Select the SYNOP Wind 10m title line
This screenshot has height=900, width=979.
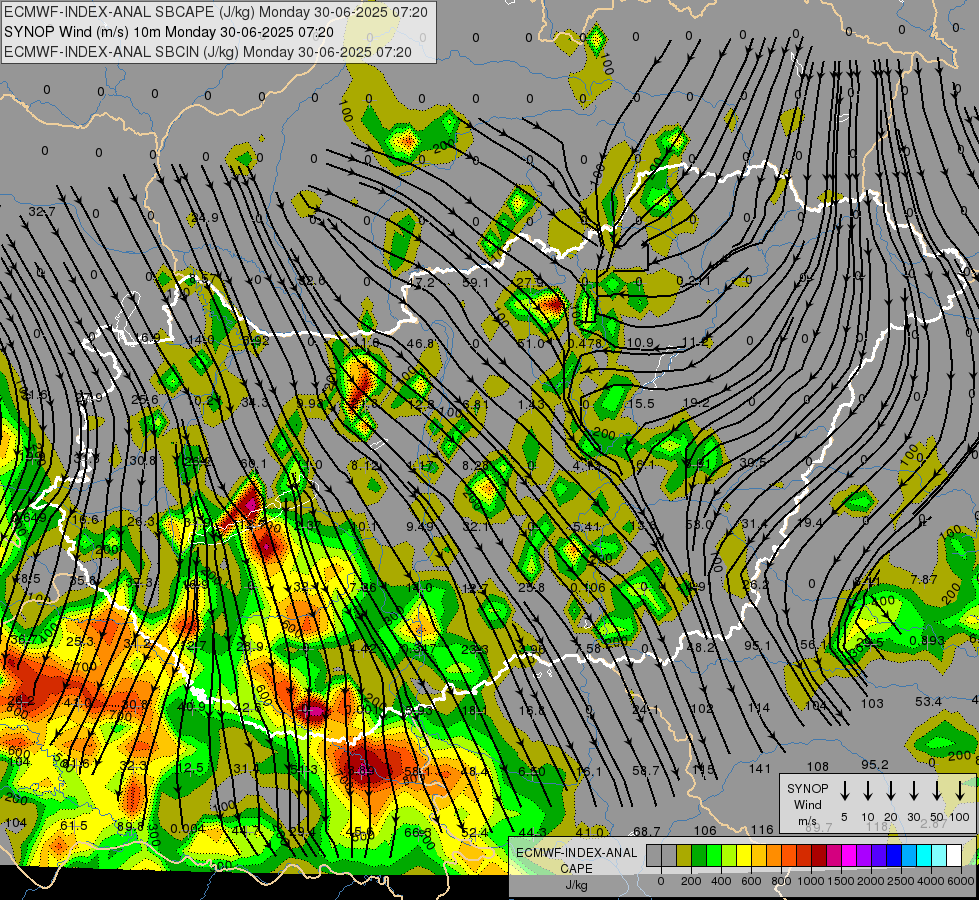(x=169, y=32)
